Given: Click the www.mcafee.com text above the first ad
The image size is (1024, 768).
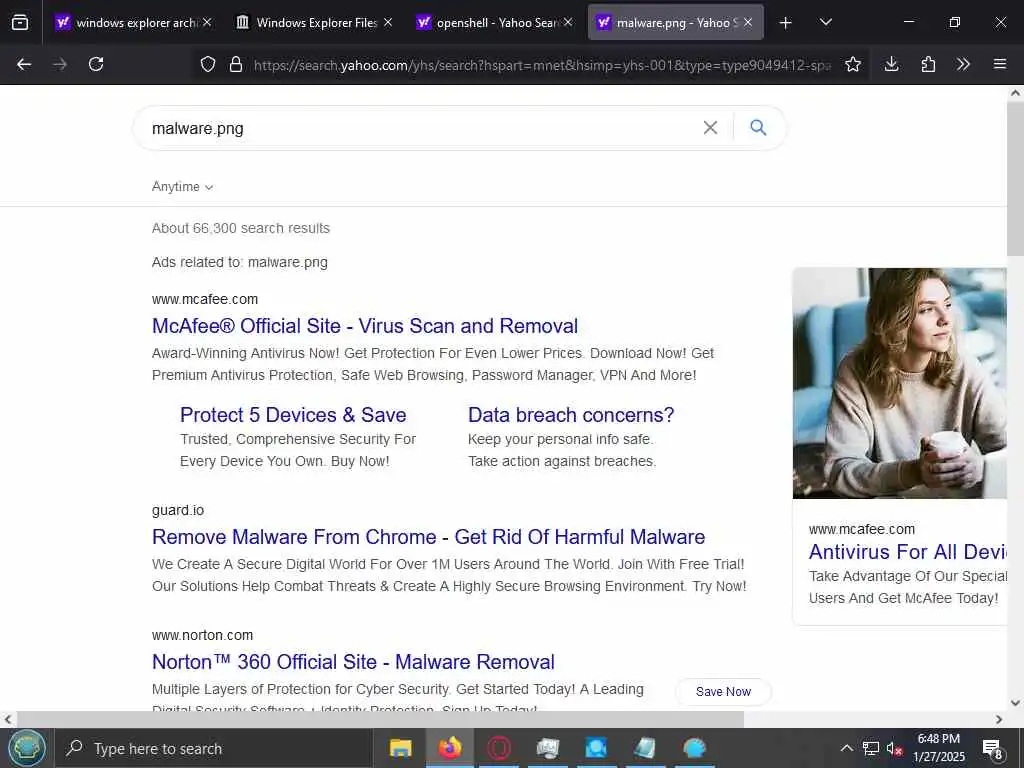Looking at the screenshot, I should (205, 299).
